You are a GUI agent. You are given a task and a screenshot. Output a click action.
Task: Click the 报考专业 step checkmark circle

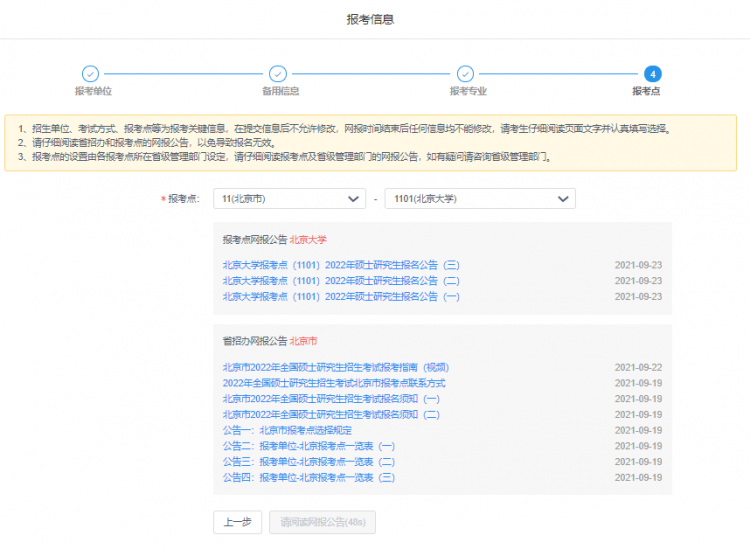click(x=465, y=74)
